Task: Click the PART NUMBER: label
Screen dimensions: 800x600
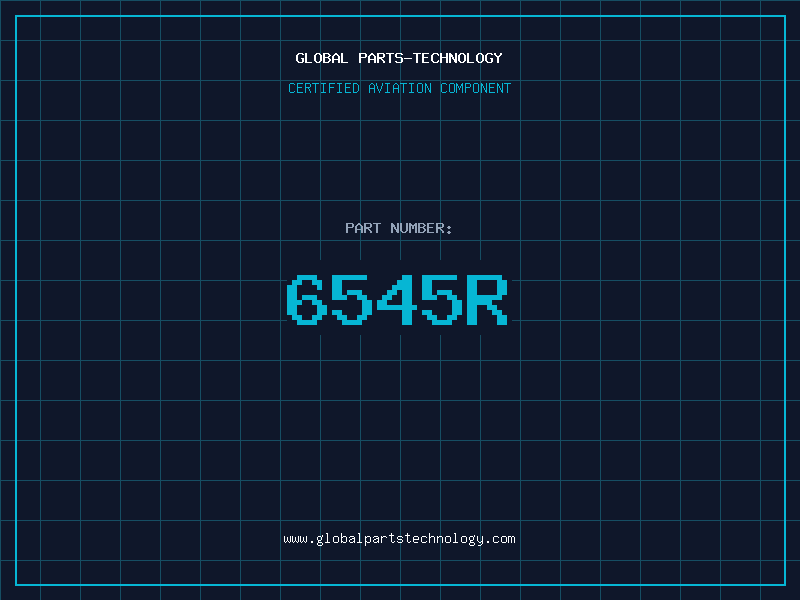Action: pyautogui.click(x=398, y=228)
